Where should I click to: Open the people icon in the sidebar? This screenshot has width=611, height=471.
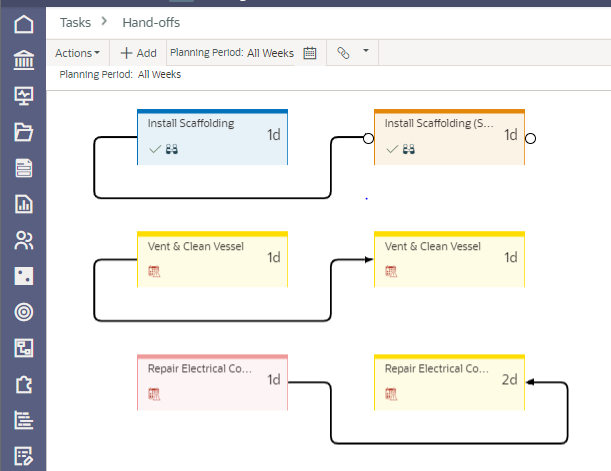23,240
